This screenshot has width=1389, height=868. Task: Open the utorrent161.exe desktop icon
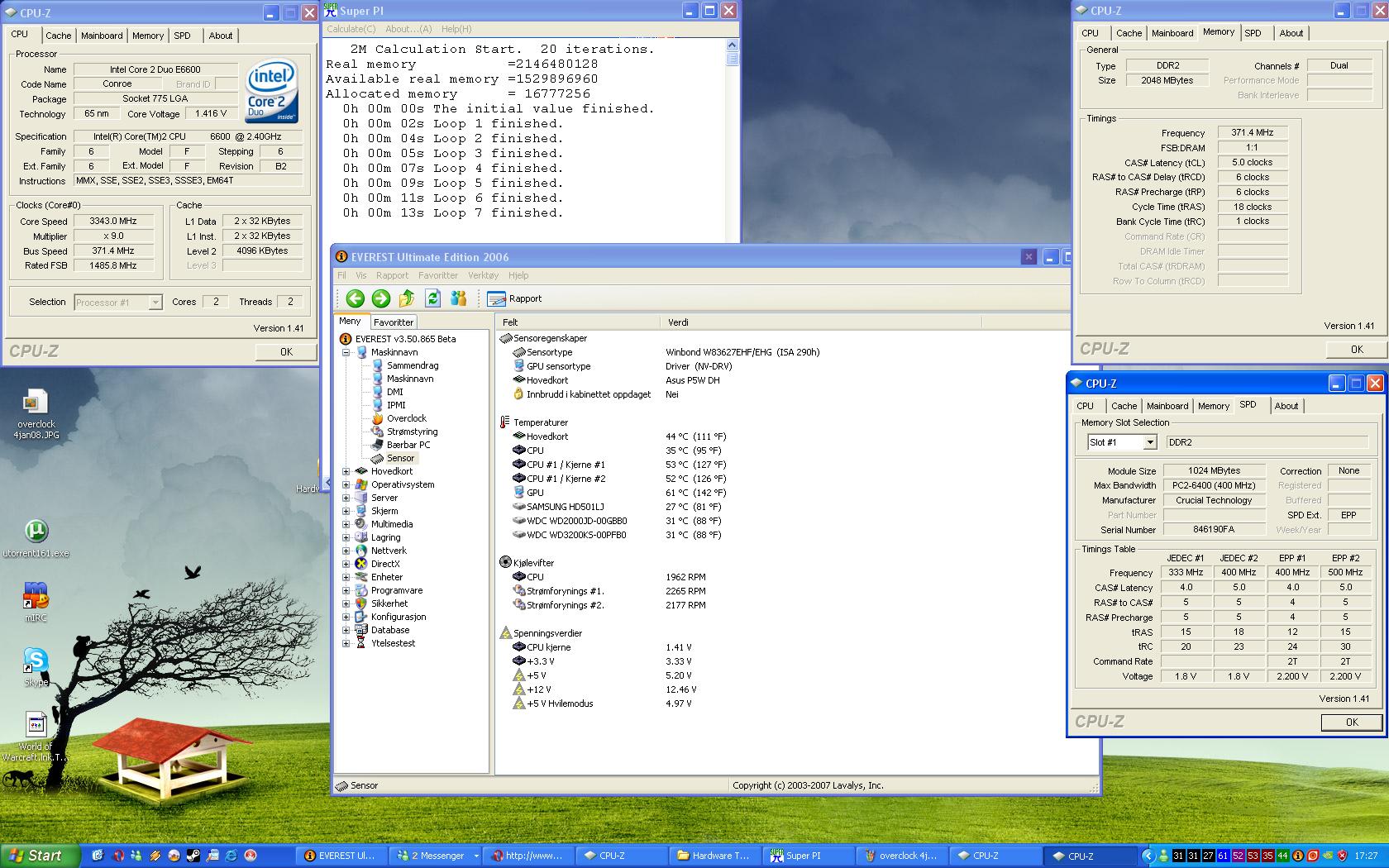pos(36,538)
